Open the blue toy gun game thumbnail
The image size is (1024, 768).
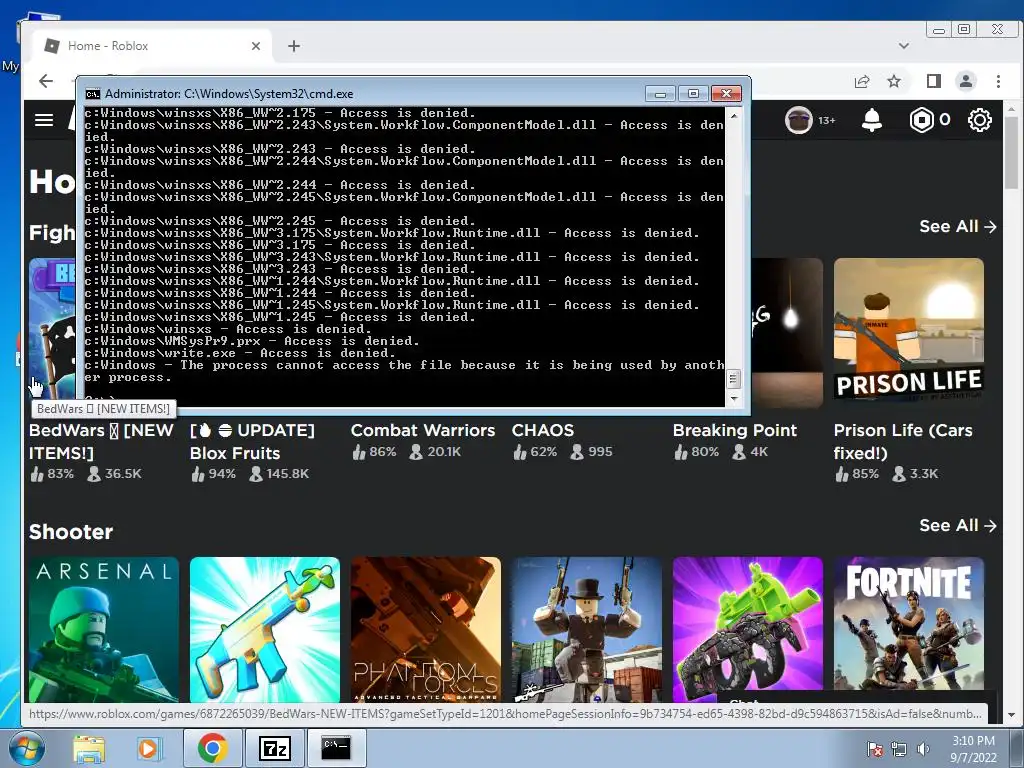click(264, 630)
